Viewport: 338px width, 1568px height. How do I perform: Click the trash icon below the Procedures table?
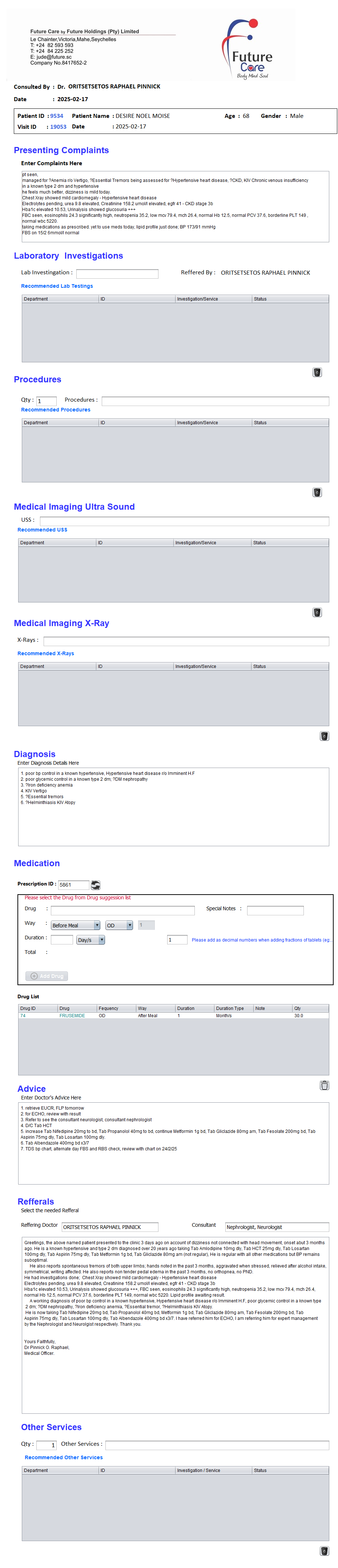coord(317,492)
